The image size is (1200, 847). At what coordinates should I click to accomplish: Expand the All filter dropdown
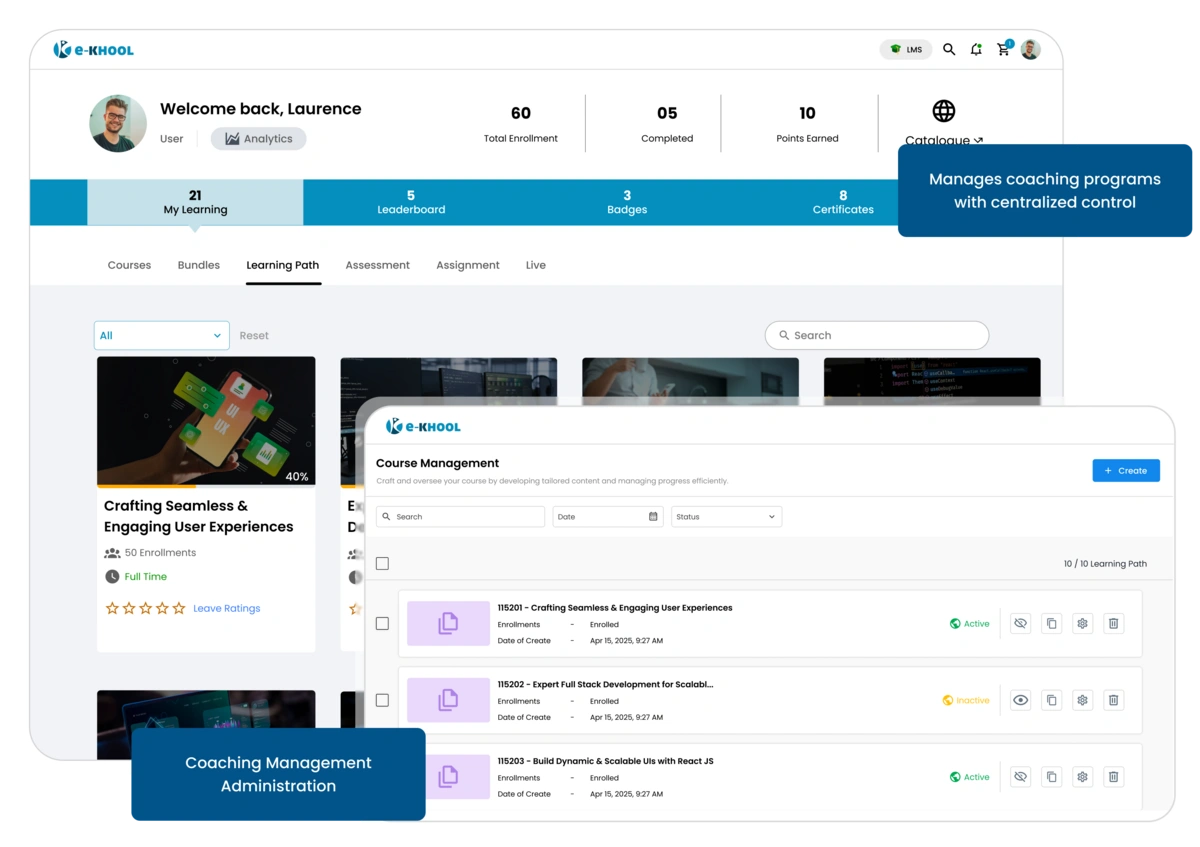click(x=161, y=335)
